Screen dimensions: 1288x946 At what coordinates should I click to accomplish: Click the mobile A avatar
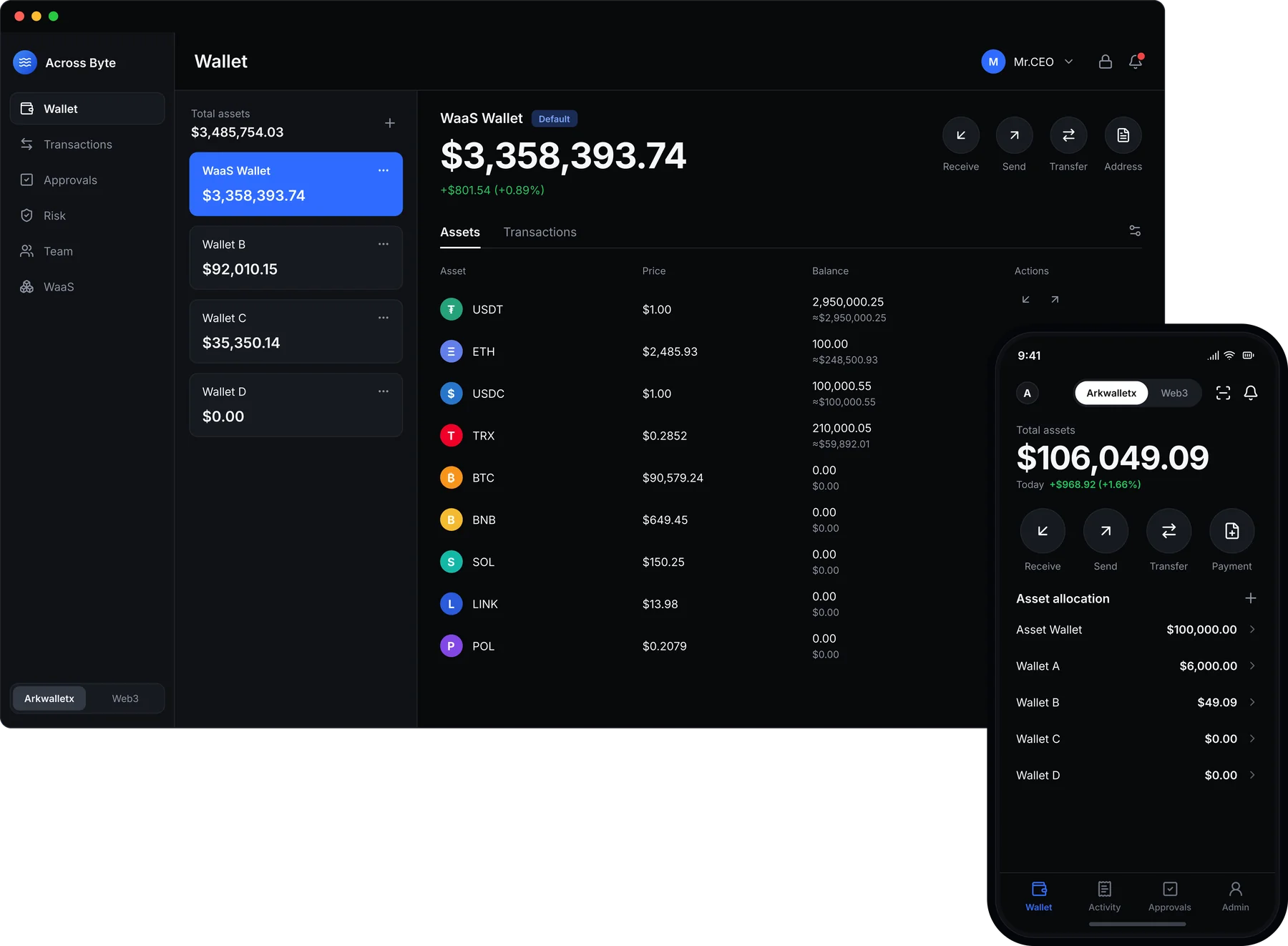[x=1028, y=393]
